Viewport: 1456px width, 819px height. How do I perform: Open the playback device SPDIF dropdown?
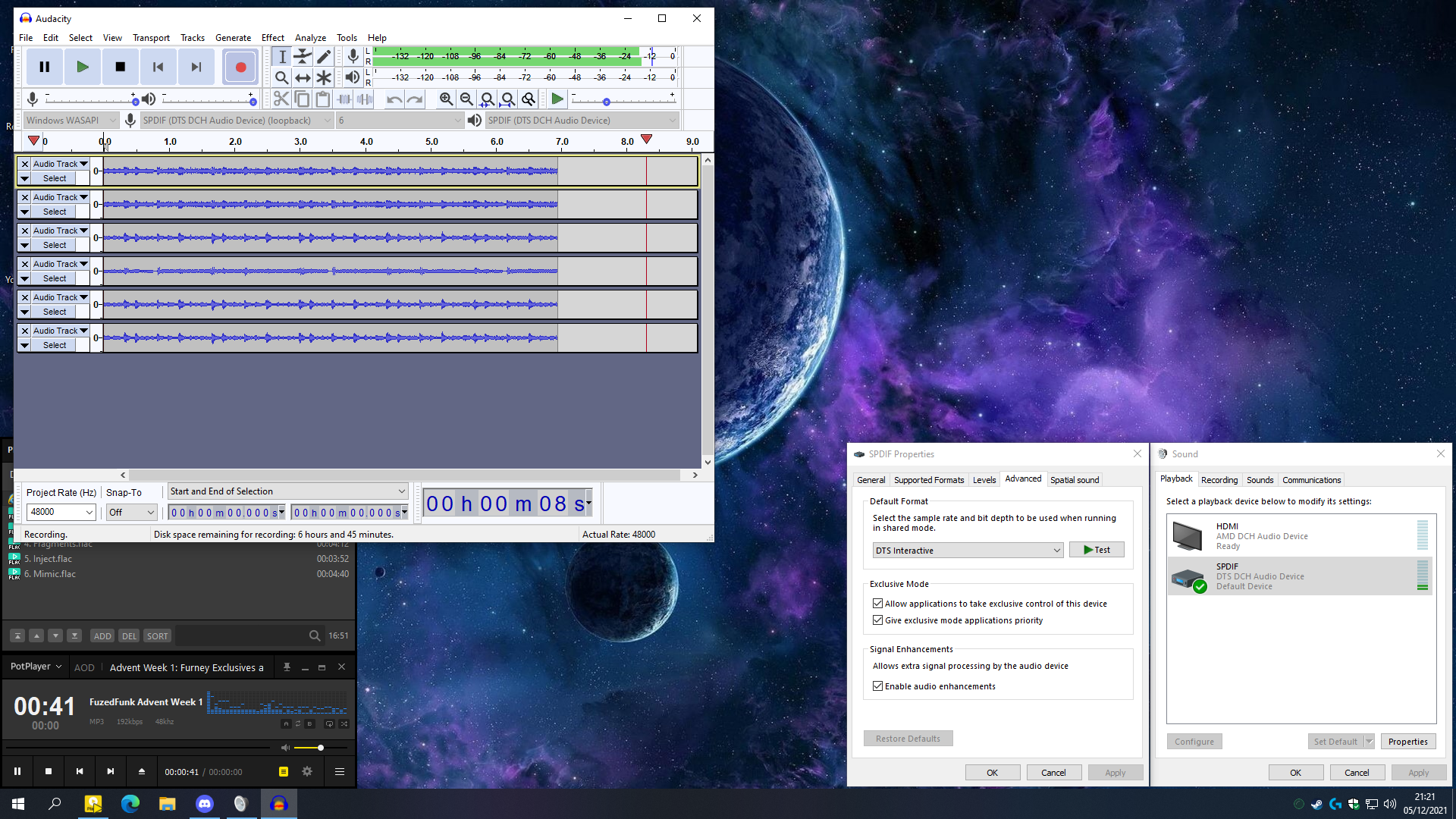point(582,120)
